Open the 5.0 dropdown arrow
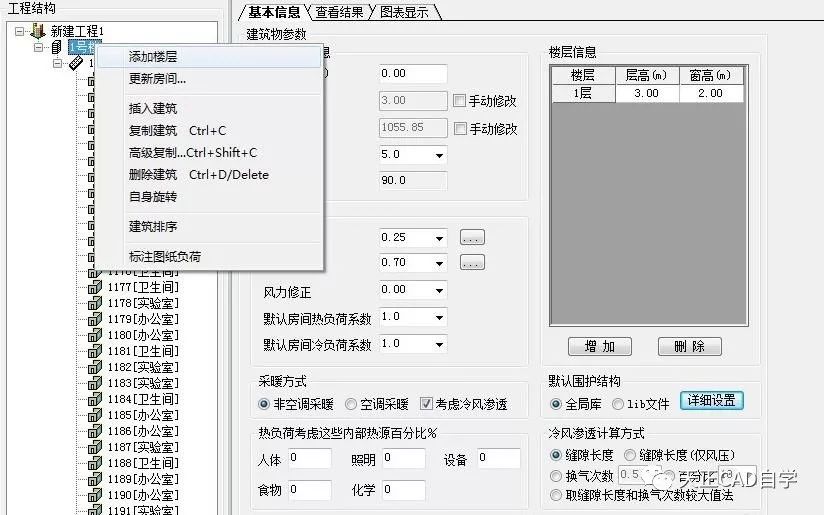 [439, 155]
